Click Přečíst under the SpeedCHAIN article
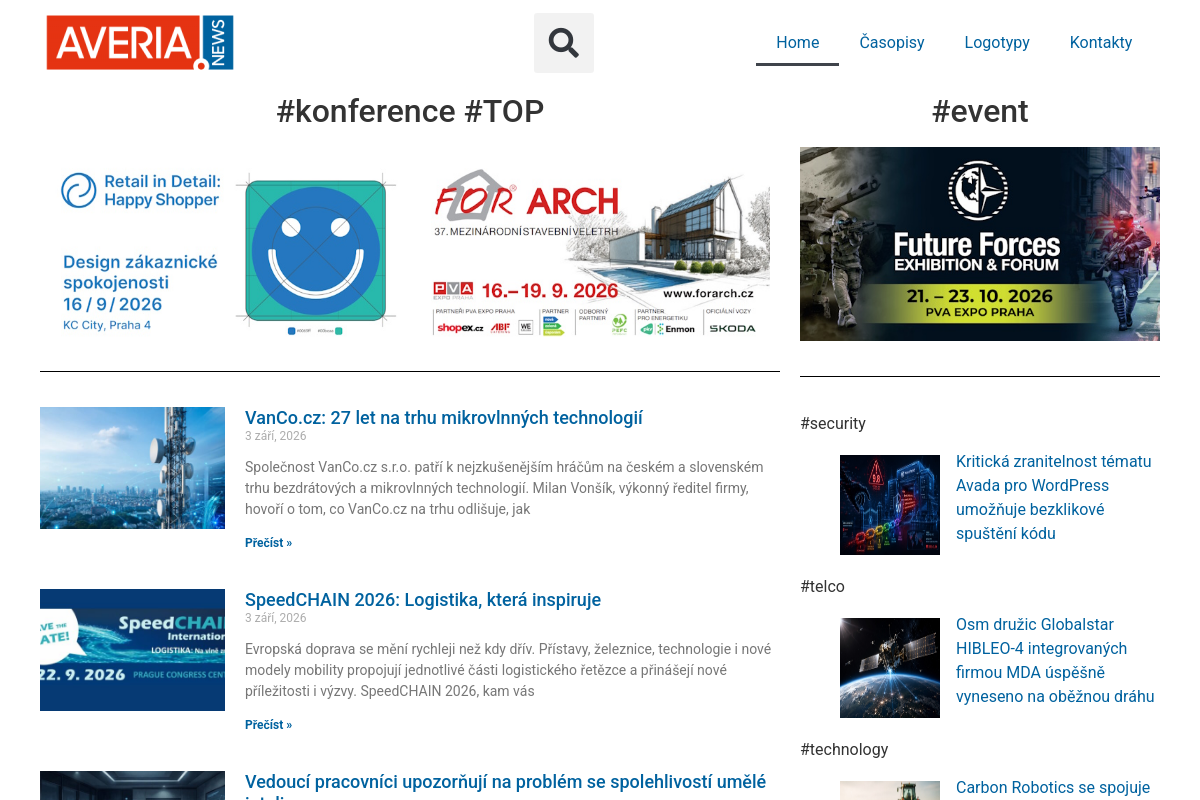The height and width of the screenshot is (800, 1200). [x=268, y=725]
